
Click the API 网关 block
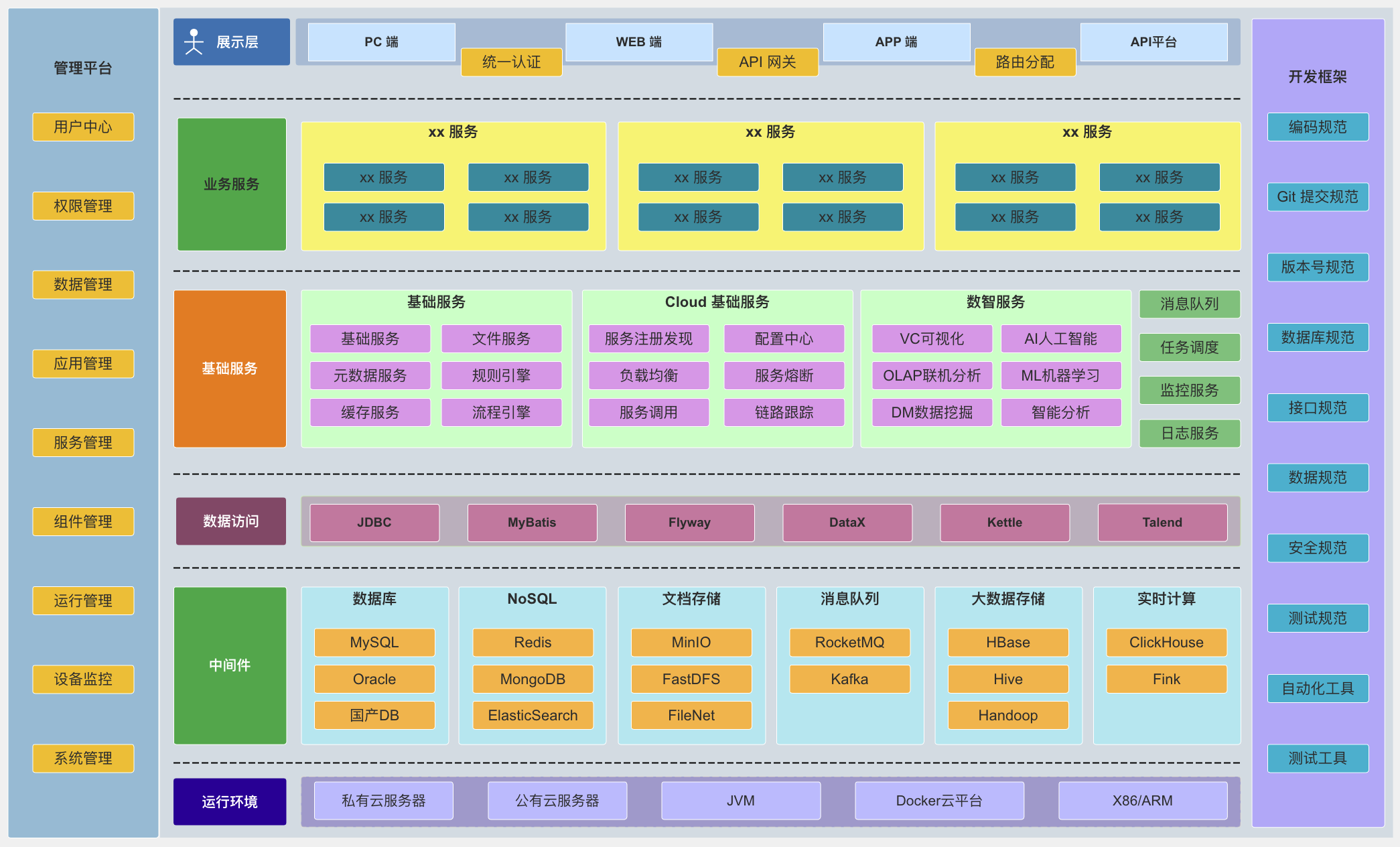768,62
